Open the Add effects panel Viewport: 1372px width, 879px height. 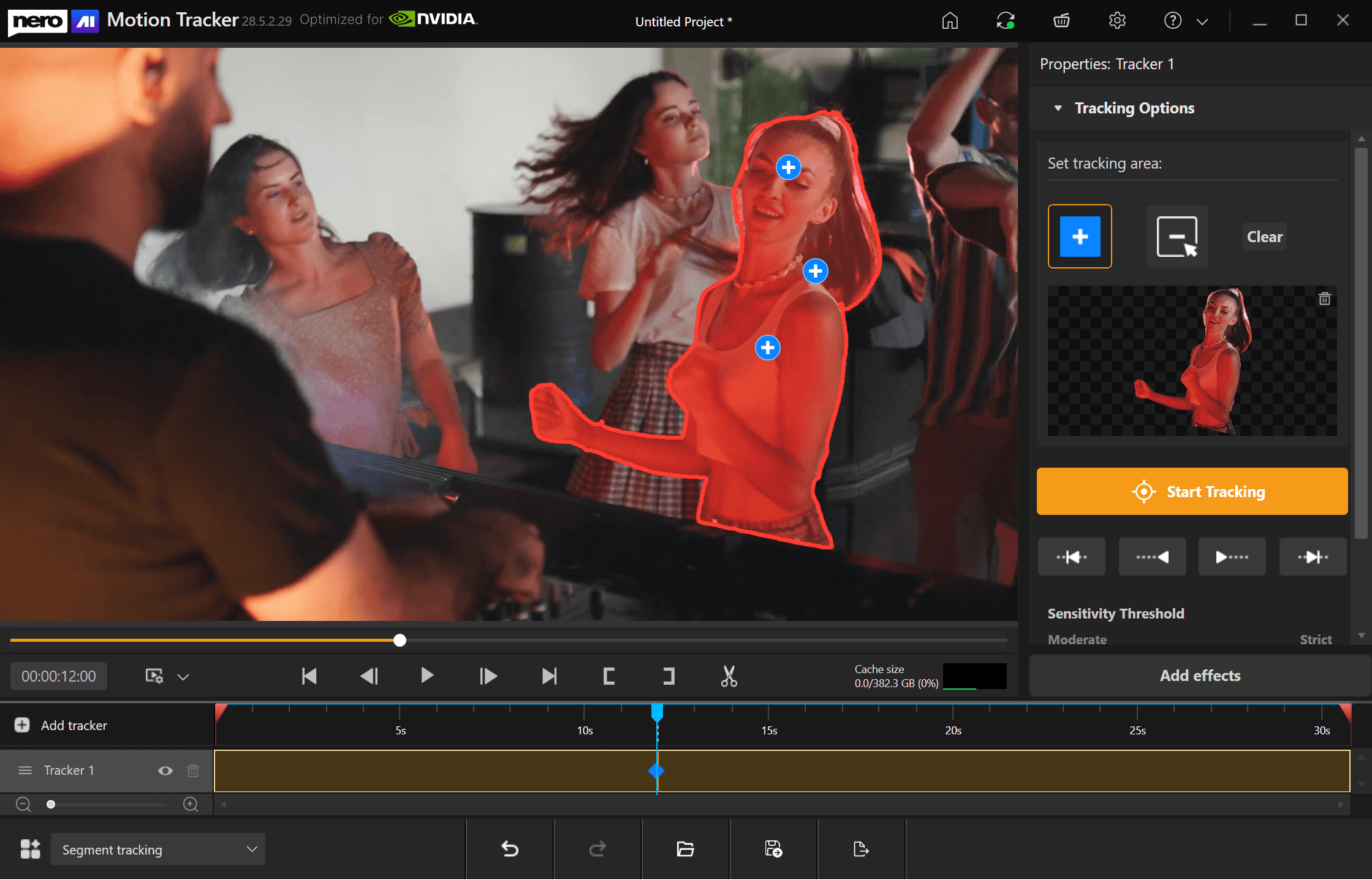tap(1199, 675)
